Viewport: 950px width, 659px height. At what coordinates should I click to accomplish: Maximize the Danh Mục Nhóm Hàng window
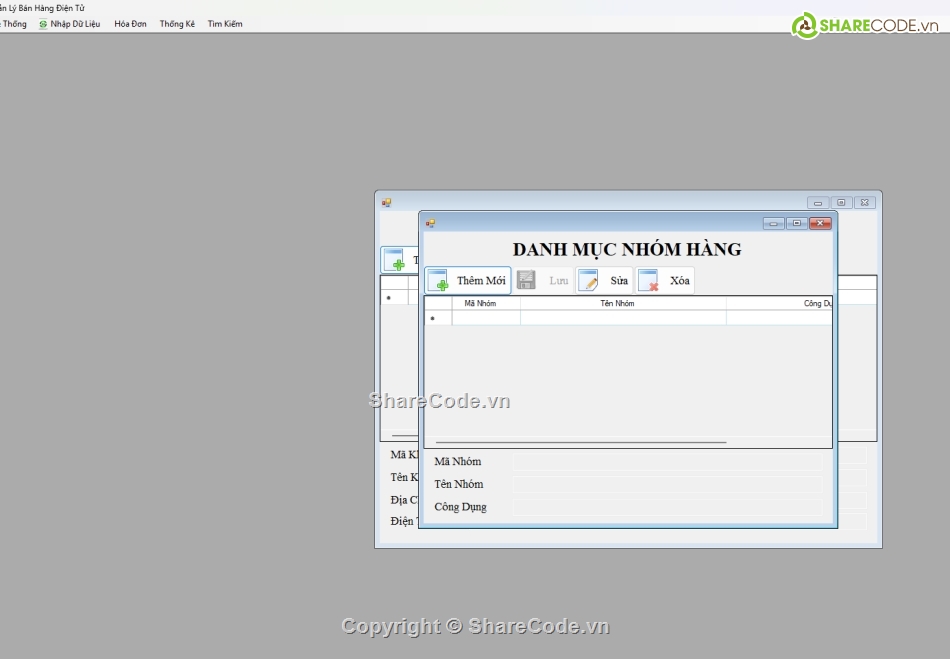pyautogui.click(x=796, y=223)
